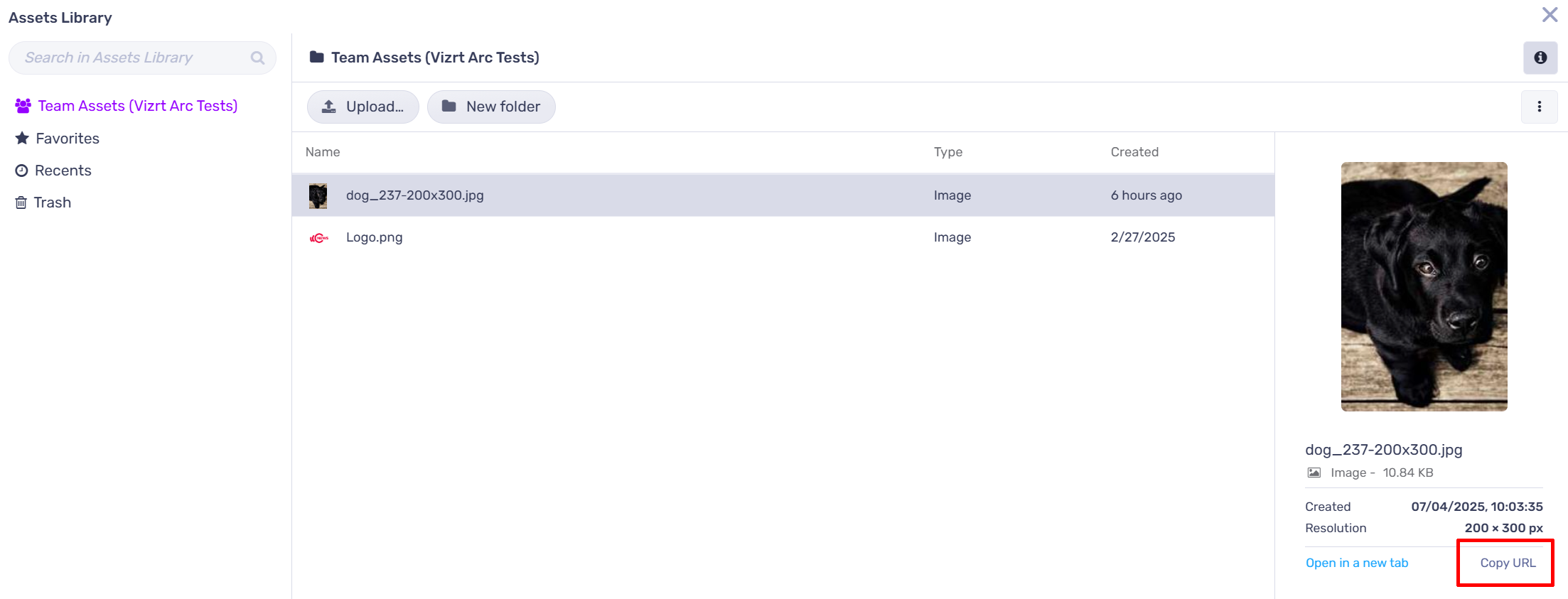The height and width of the screenshot is (599, 1568).
Task: Open the three-dot more options menu
Action: (1539, 107)
